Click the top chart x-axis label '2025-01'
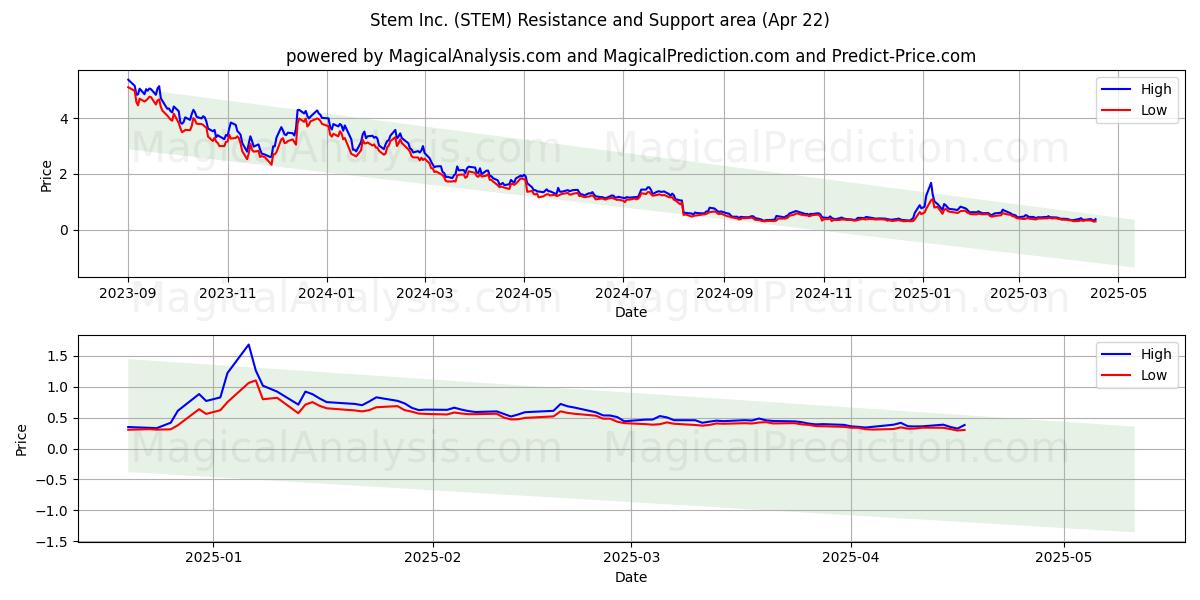1200x600 pixels. (922, 293)
